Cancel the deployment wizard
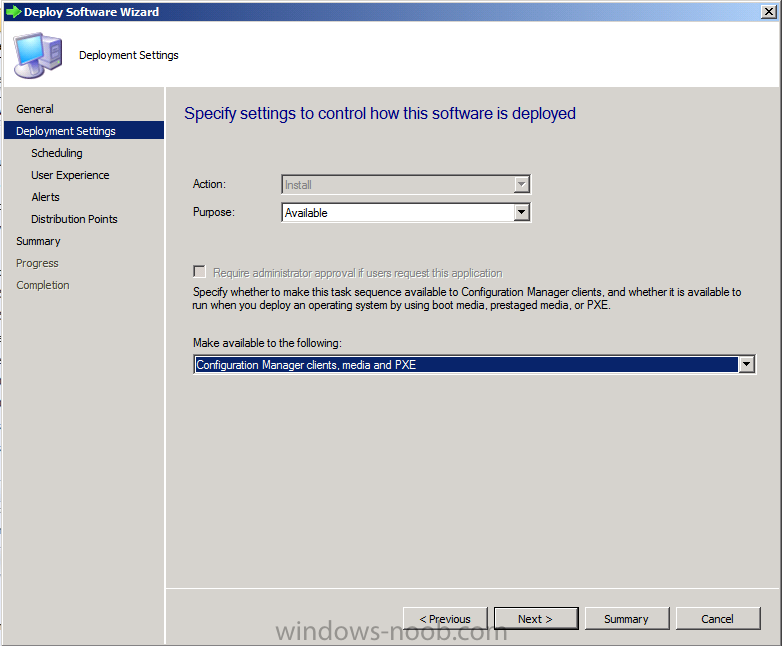782x646 pixels. tap(717, 619)
